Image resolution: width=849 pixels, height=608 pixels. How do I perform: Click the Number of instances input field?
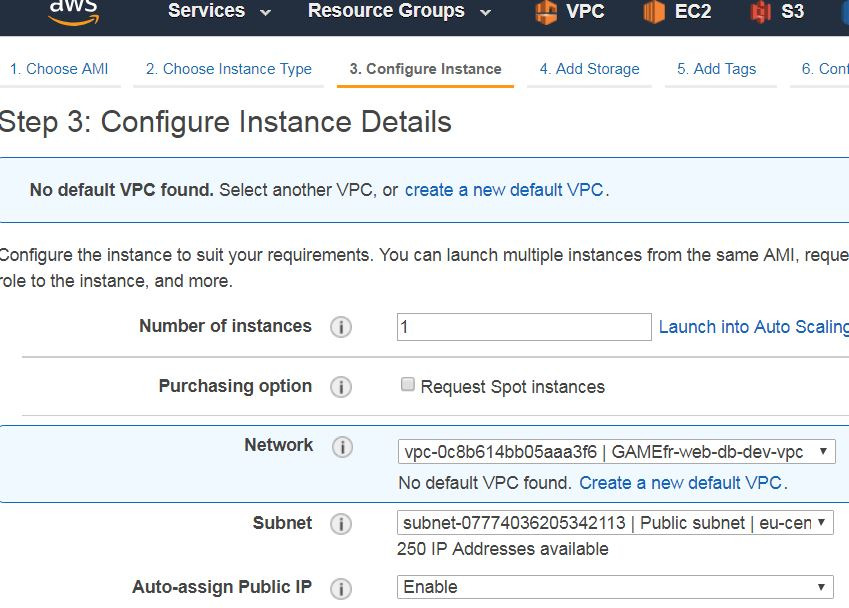click(x=524, y=327)
